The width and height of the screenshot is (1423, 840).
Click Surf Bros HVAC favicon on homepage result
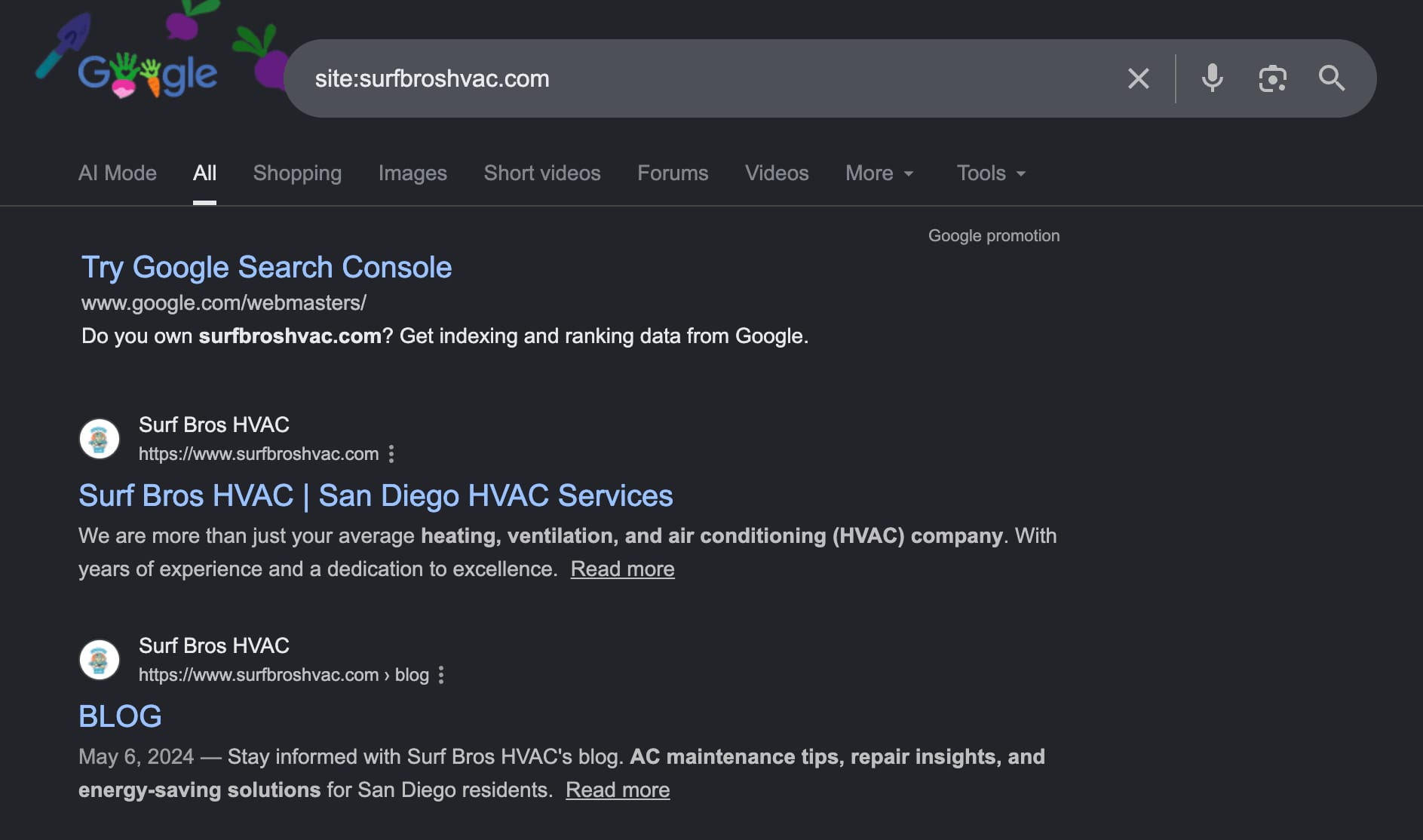tap(100, 439)
